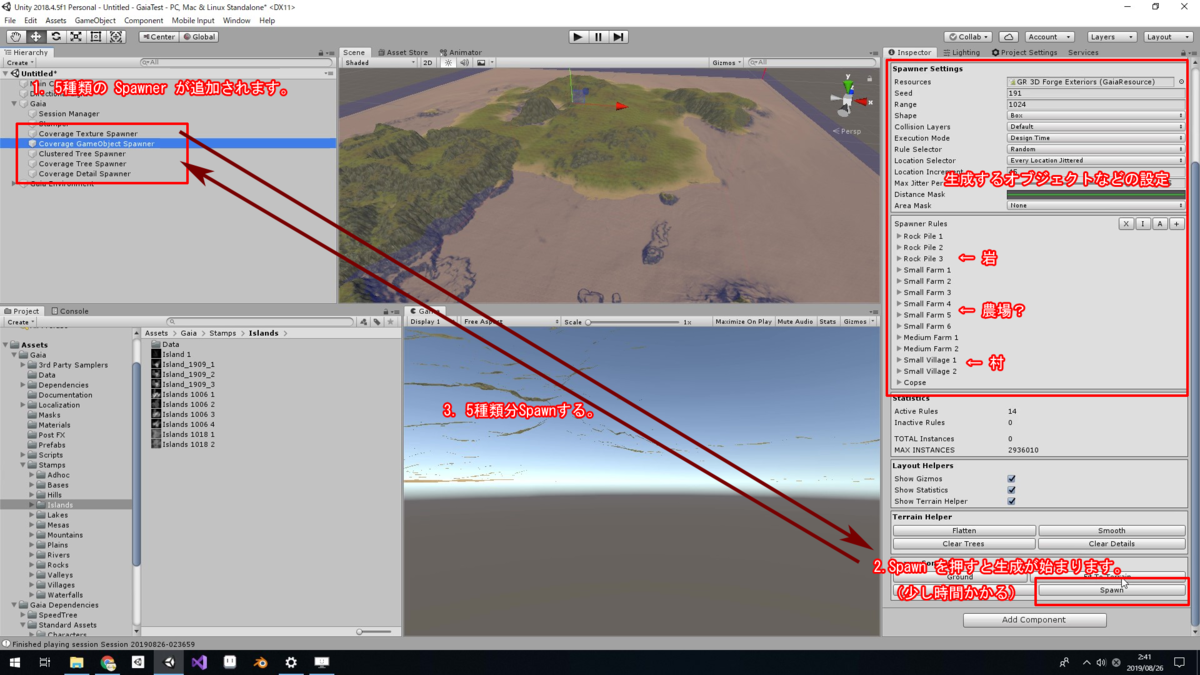Open the GameObject menu
1200x675 pixels.
[x=95, y=20]
